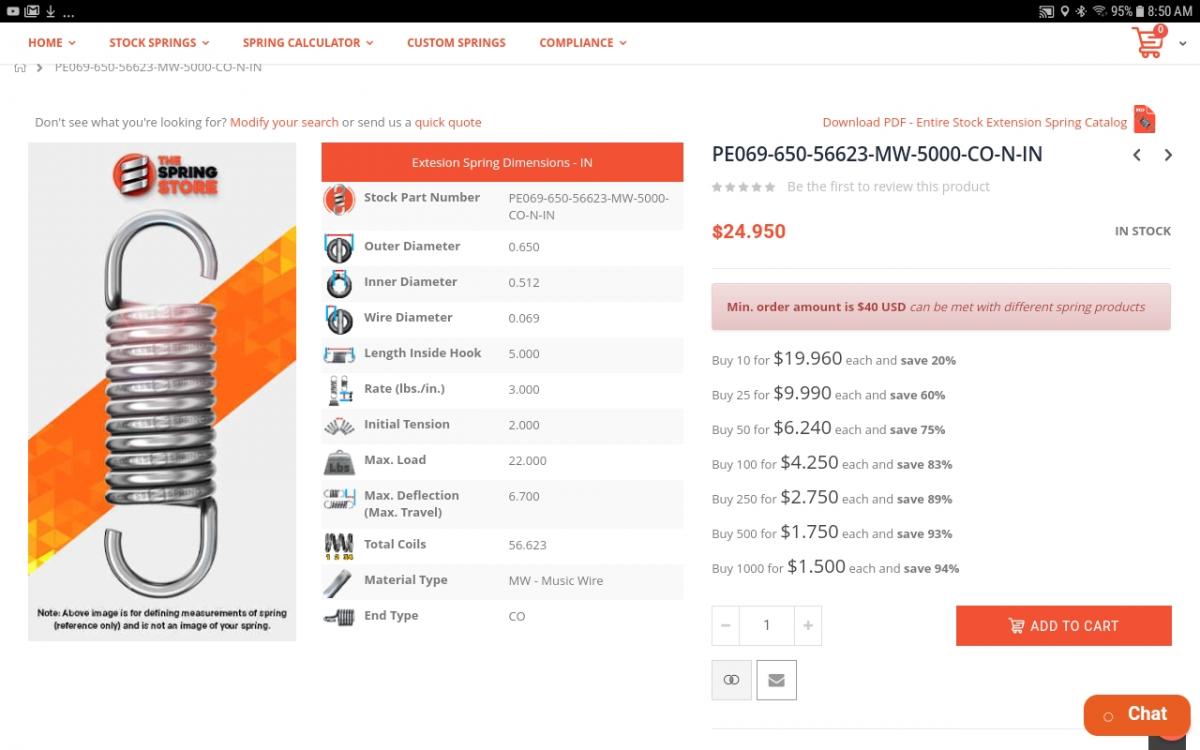This screenshot has width=1200, height=750.
Task: Click the compare product icon
Action: coord(731,680)
